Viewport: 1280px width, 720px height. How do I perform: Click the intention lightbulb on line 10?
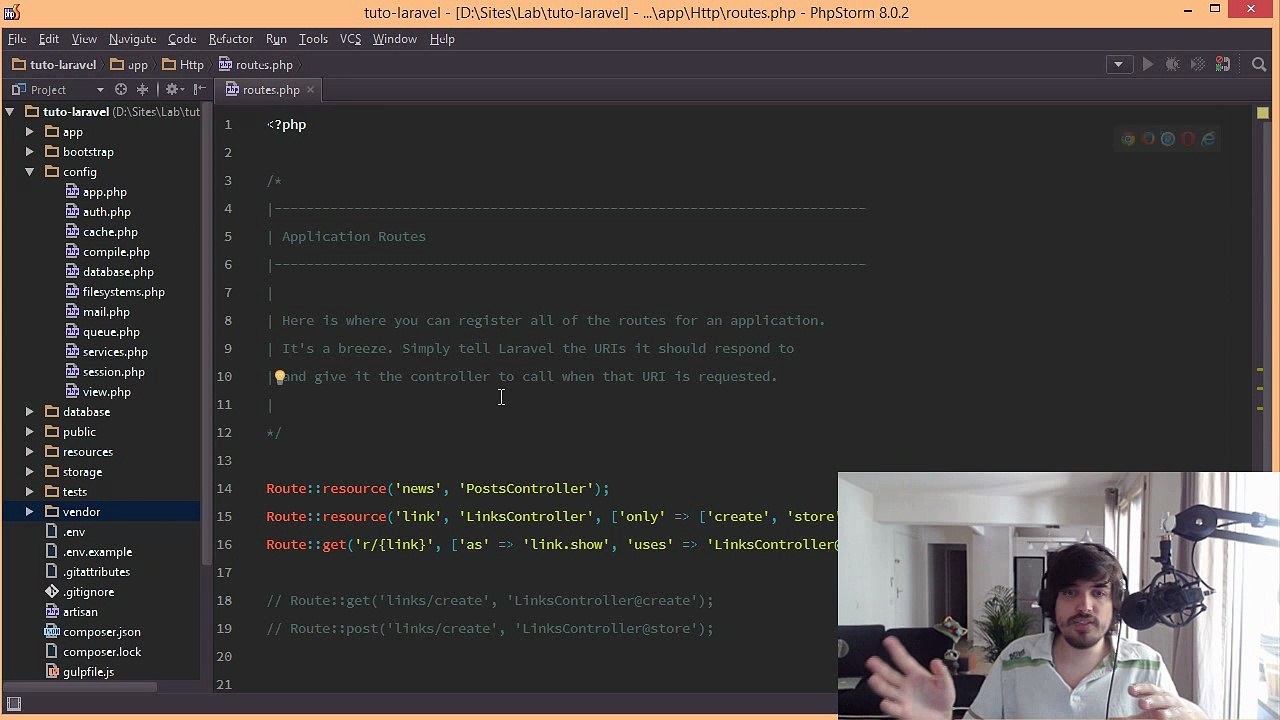[280, 377]
